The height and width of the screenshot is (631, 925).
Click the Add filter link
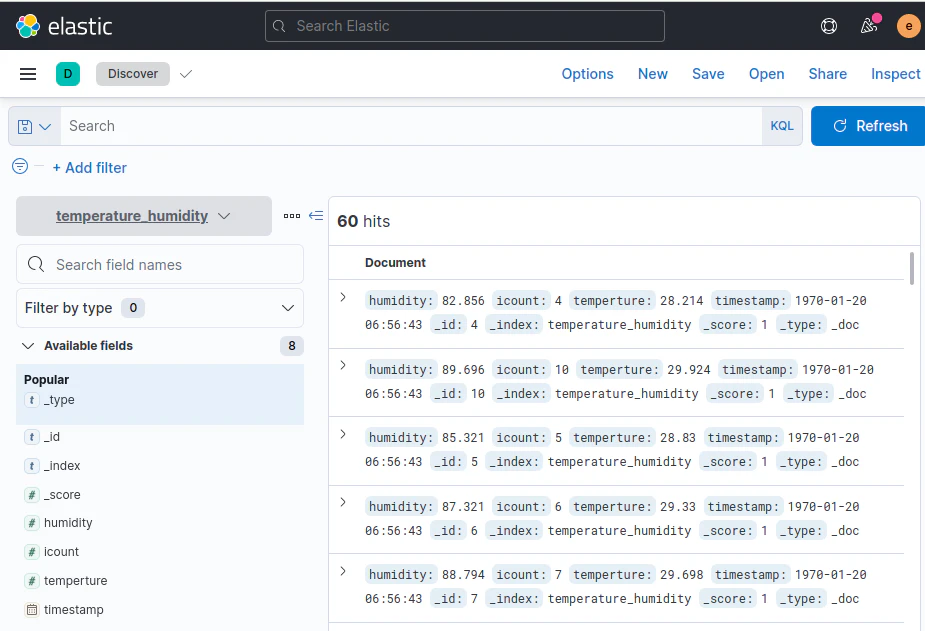coord(90,167)
